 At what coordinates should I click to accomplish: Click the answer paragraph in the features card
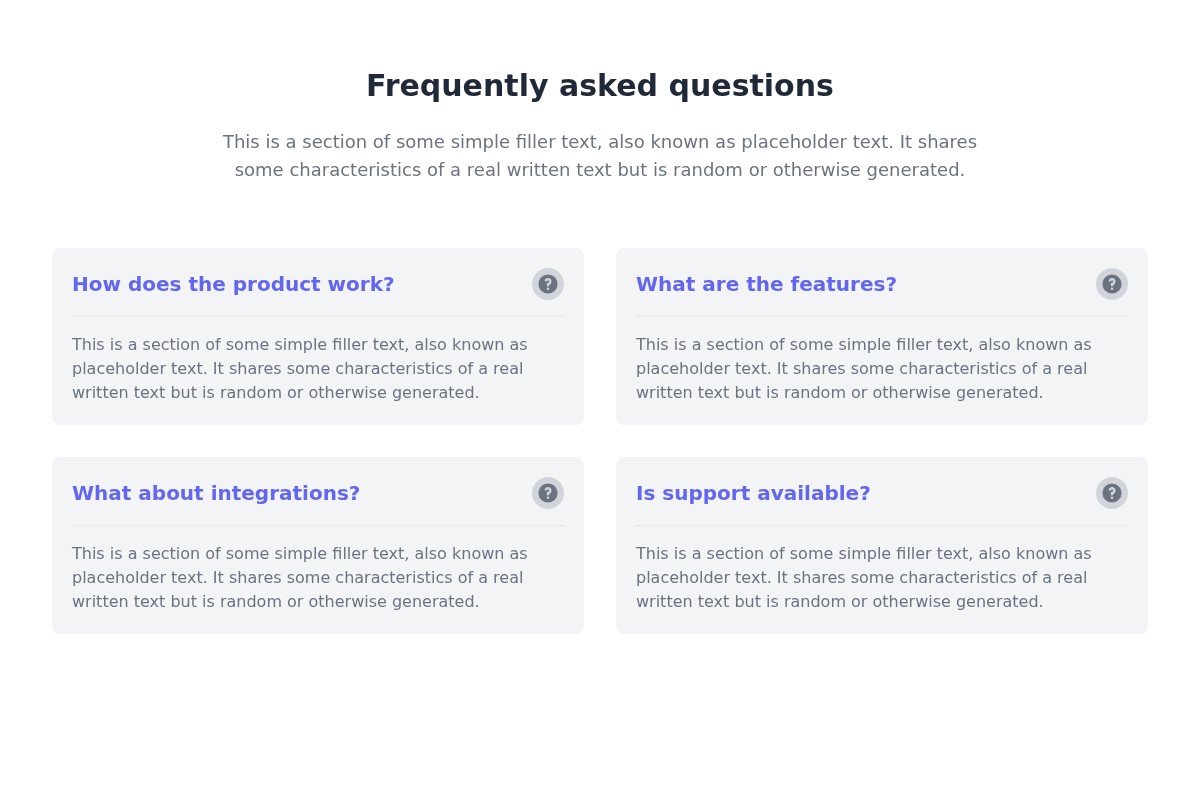coord(864,369)
